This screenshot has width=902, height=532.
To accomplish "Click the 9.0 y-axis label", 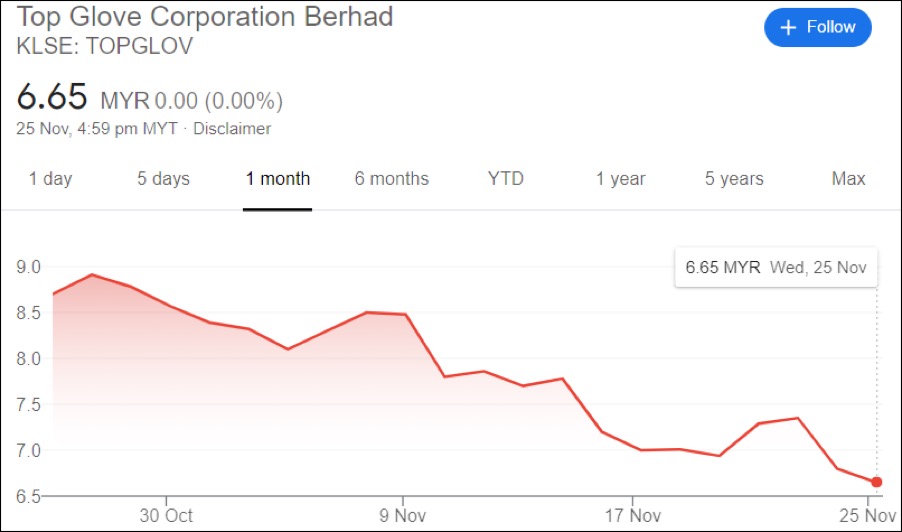I will (x=28, y=267).
